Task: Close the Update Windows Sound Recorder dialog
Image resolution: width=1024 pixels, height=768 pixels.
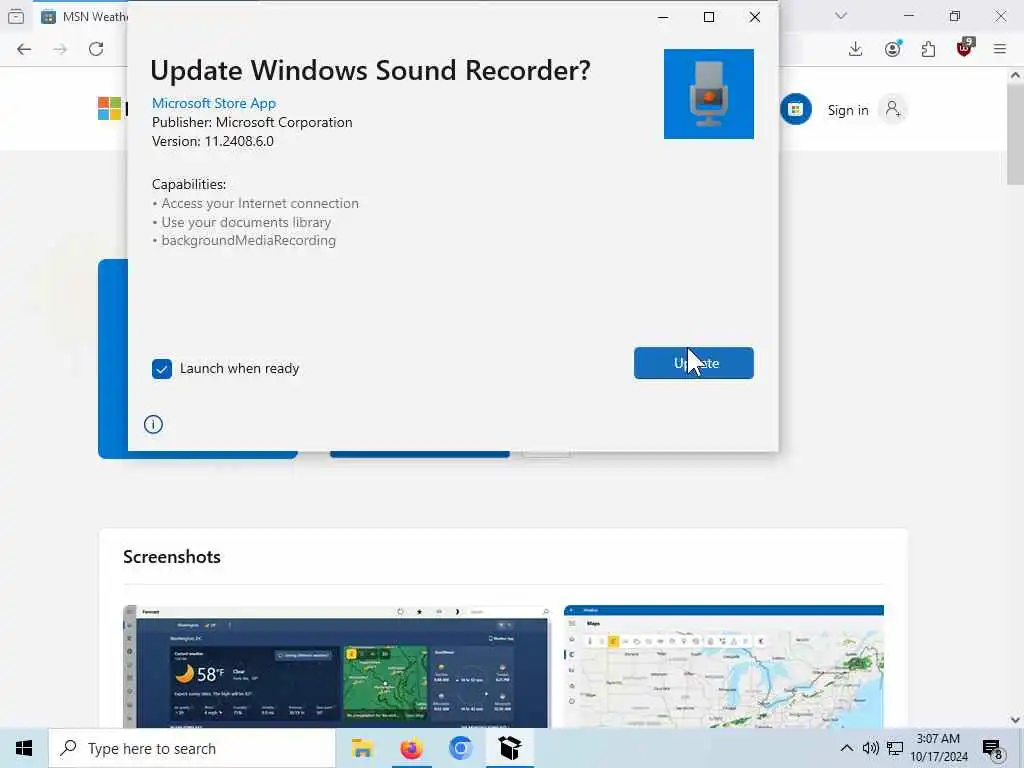Action: pyautogui.click(x=754, y=17)
